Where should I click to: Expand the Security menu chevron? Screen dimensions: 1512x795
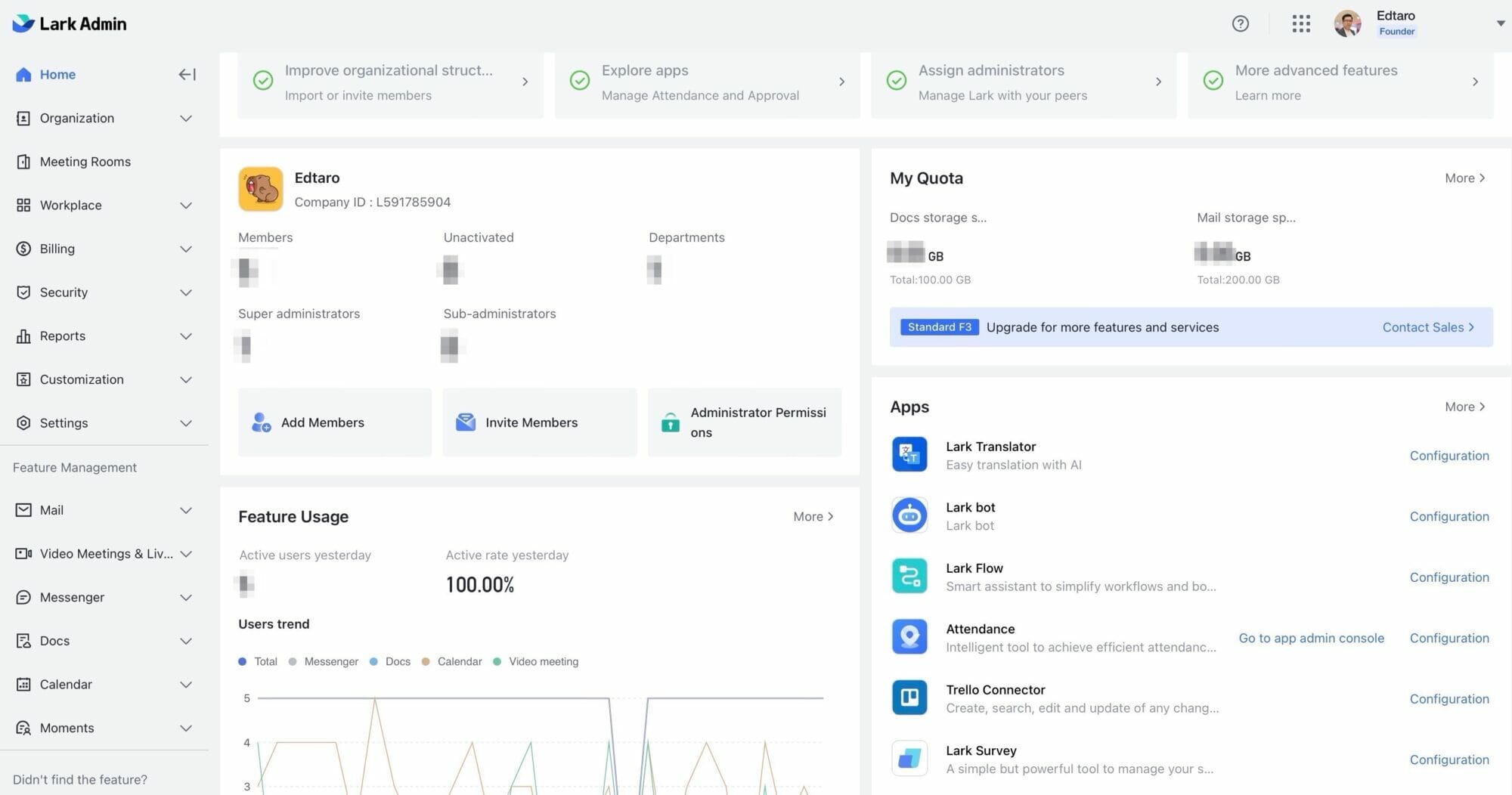tap(186, 292)
